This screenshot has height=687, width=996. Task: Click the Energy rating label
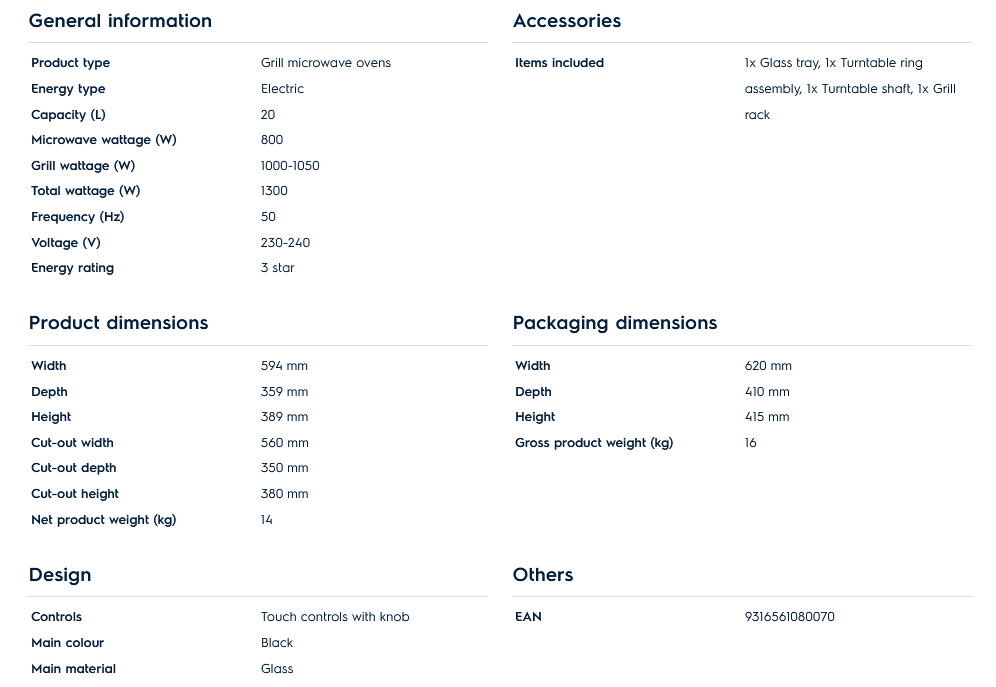click(72, 268)
